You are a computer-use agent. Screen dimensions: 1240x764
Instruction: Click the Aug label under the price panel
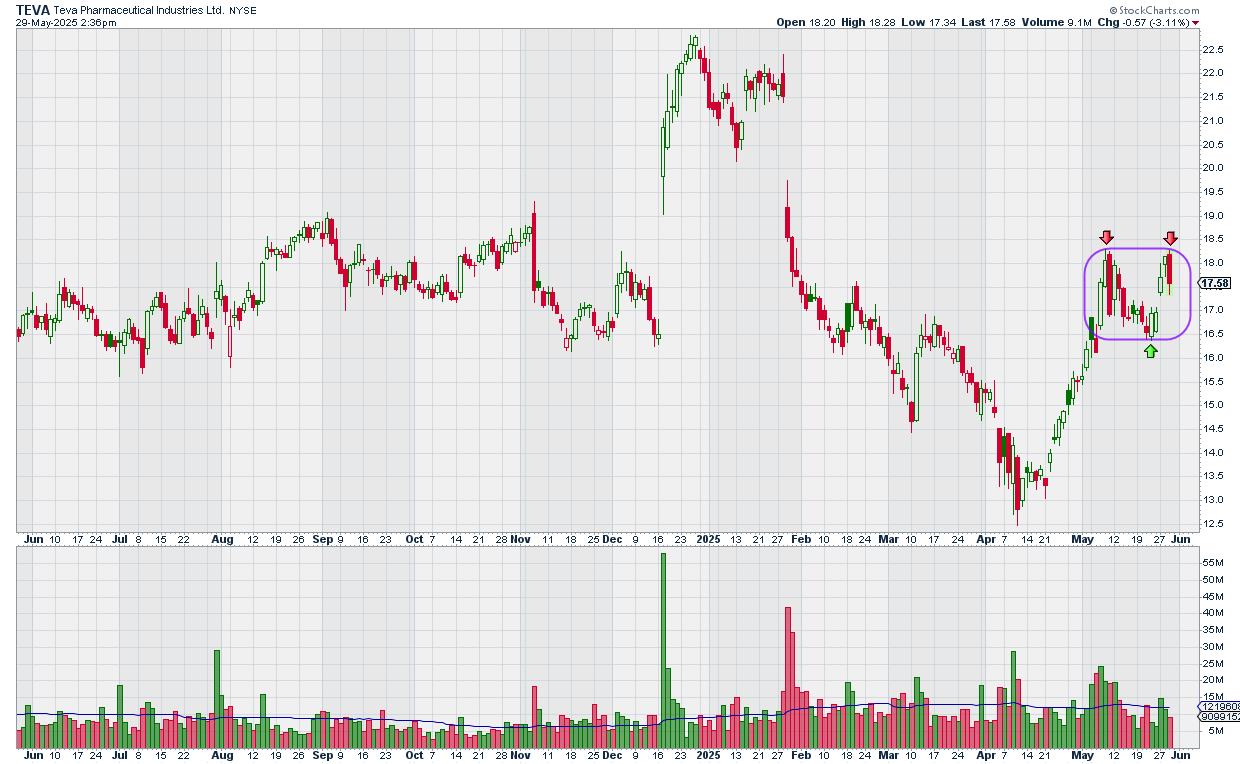[222, 539]
